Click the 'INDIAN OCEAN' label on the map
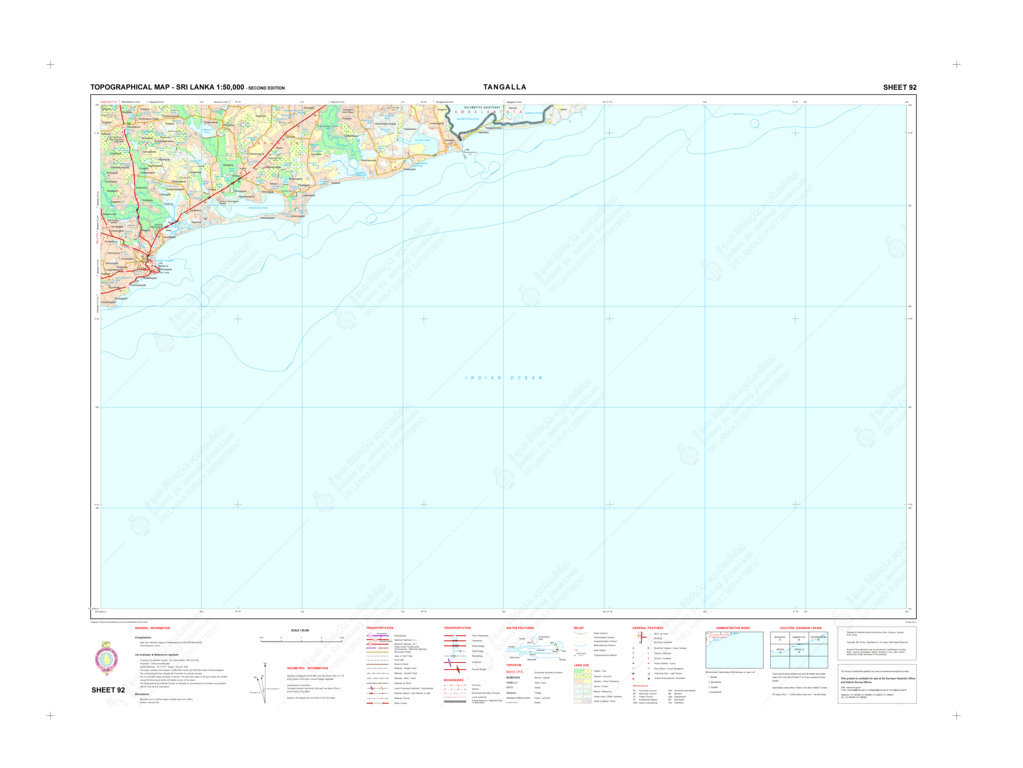Image resolution: width=1023 pixels, height=768 pixels. (504, 378)
